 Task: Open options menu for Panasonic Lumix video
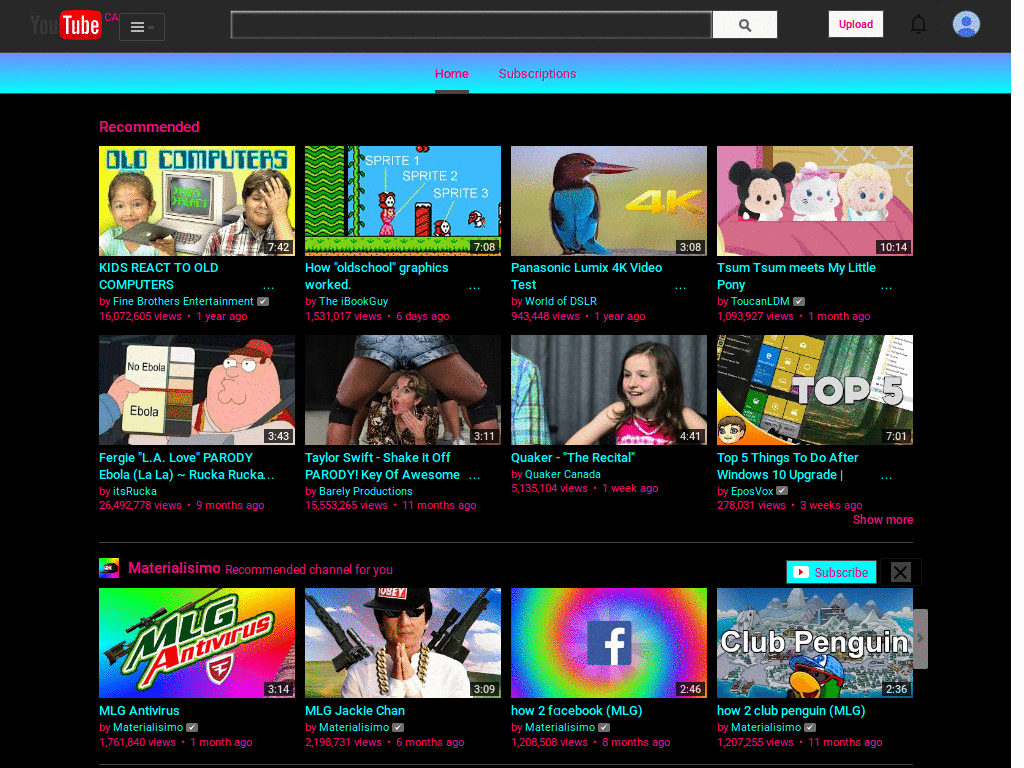pos(680,287)
